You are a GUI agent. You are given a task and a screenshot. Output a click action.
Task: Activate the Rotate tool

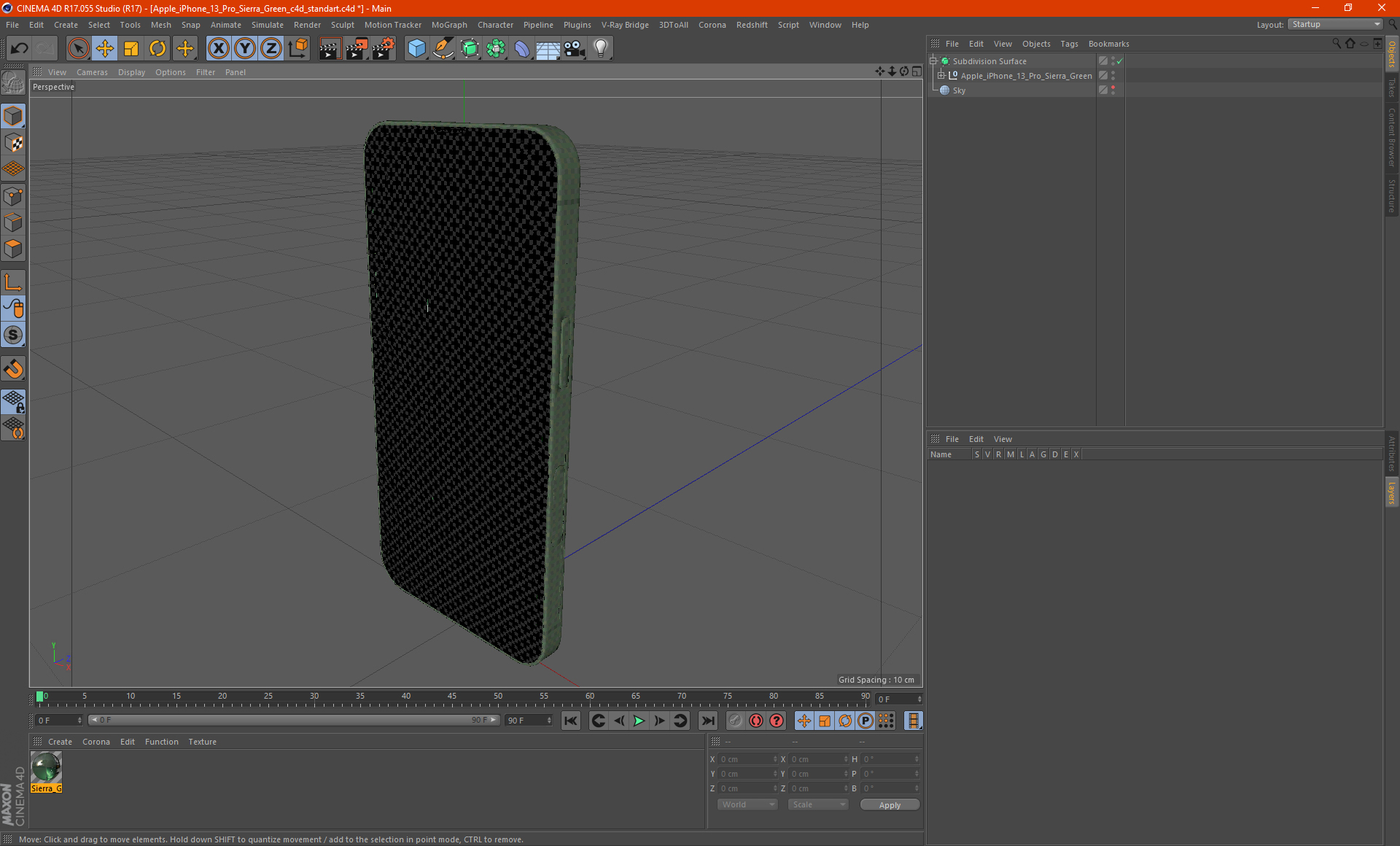(157, 49)
